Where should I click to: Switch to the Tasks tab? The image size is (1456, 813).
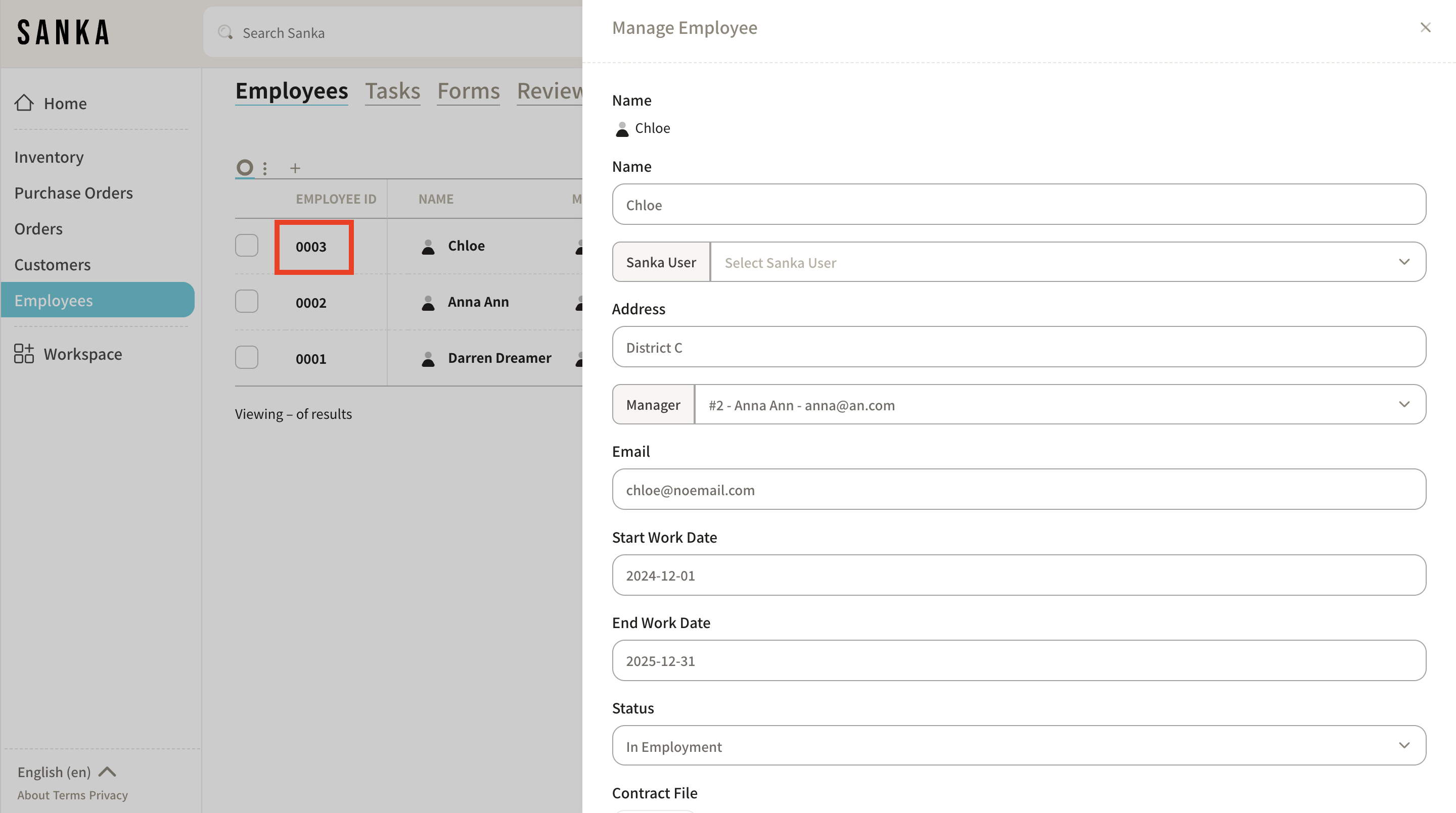coord(392,91)
